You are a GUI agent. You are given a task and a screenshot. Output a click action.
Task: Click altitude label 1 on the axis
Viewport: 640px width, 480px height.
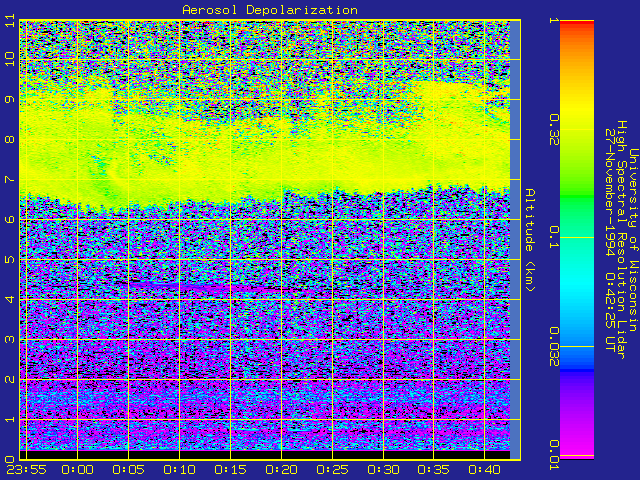point(10,420)
